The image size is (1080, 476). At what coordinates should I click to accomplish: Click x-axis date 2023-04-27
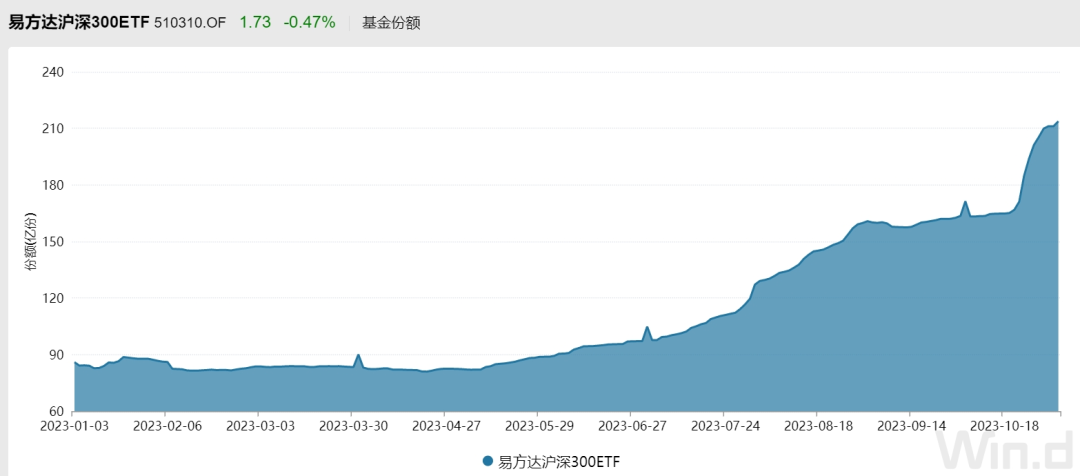coord(444,426)
